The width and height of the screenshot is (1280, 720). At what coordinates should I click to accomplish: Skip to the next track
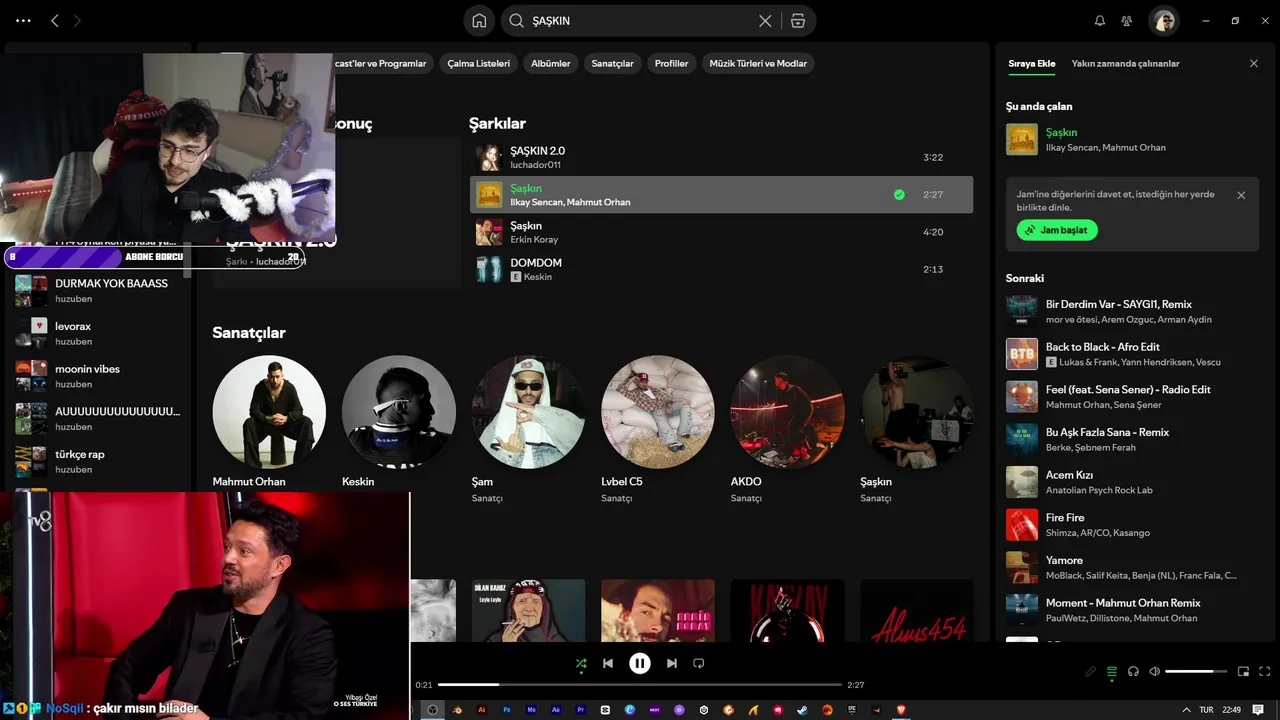(672, 663)
